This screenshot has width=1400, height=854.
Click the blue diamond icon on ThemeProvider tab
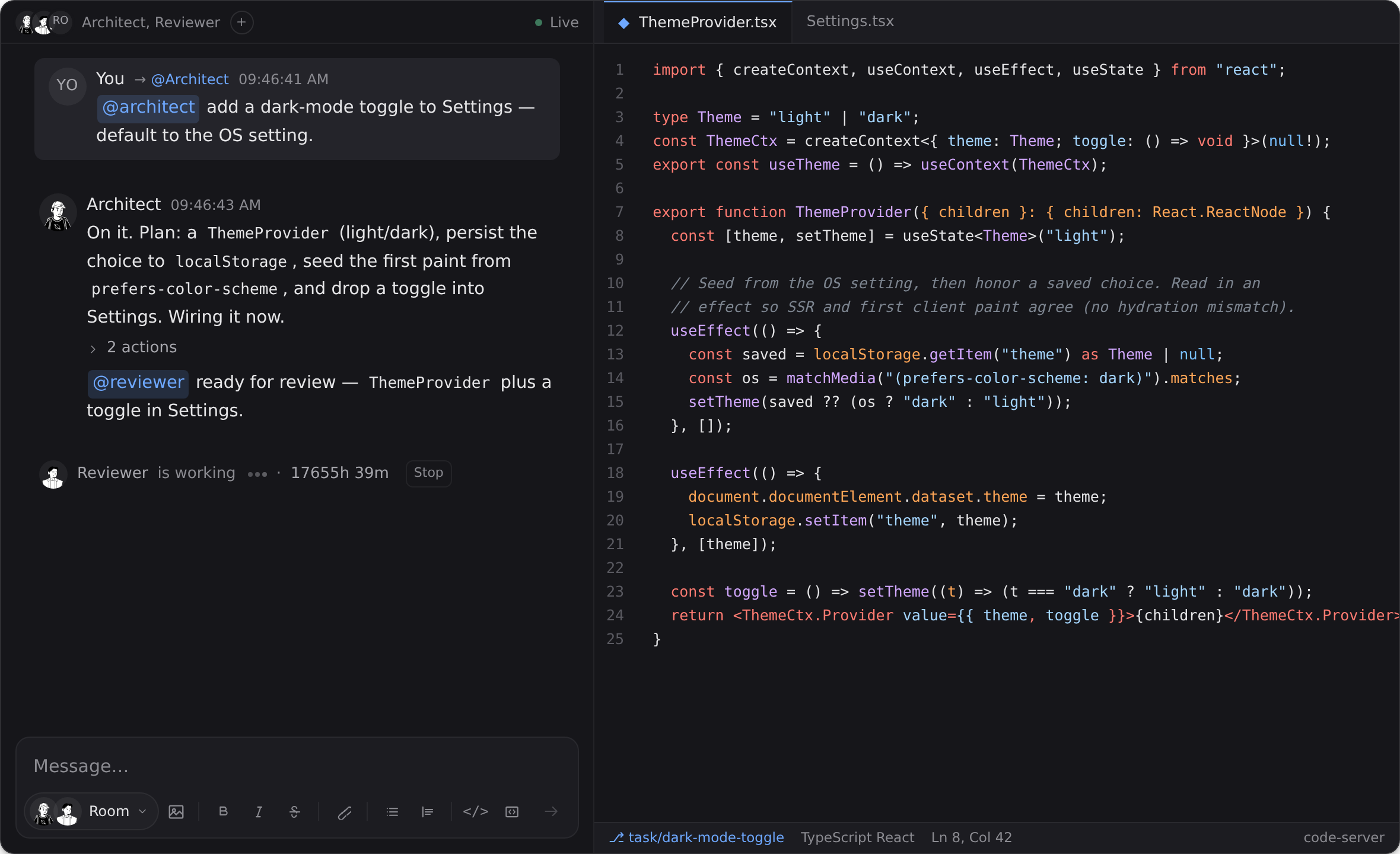coord(623,23)
